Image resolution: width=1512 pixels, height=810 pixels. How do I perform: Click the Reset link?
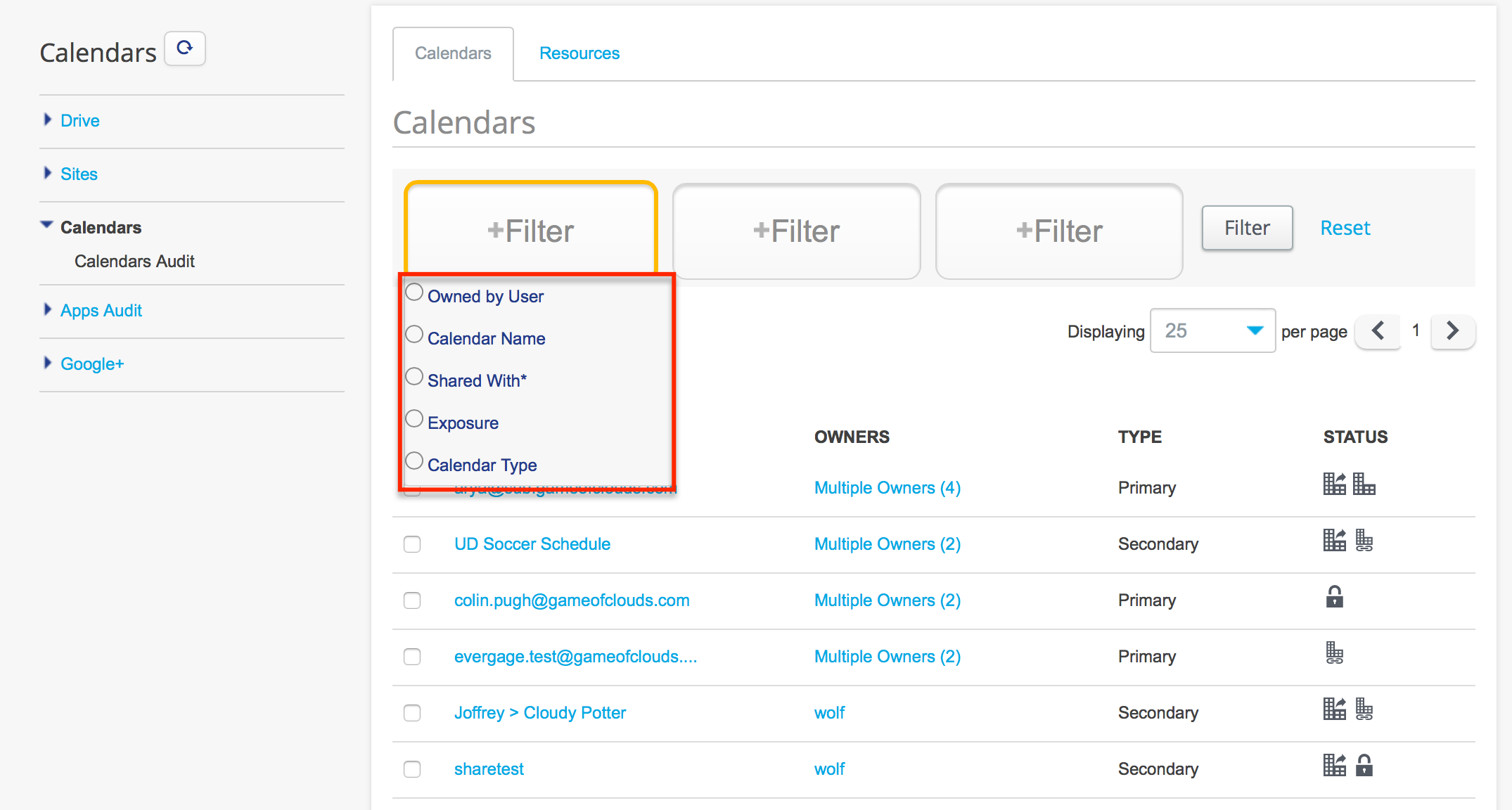(x=1345, y=228)
